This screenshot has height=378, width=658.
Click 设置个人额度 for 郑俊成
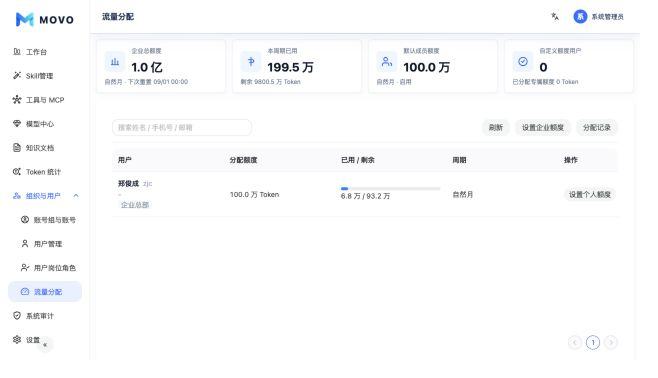[x=590, y=194]
